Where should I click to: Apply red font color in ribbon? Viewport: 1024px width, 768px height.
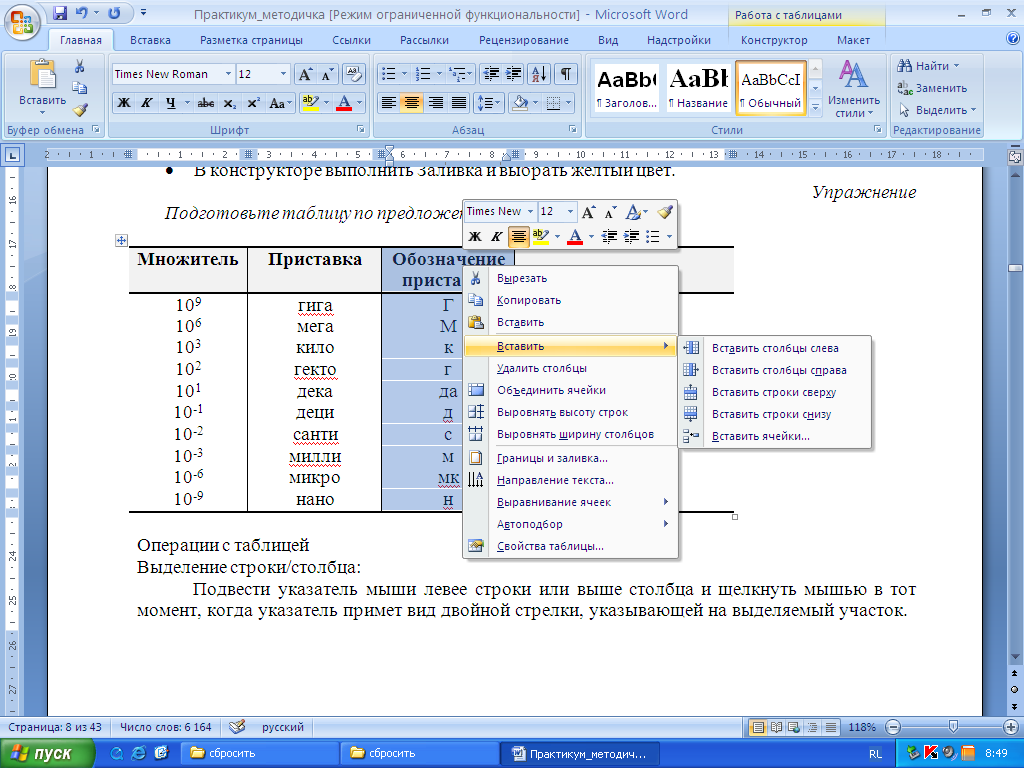[344, 103]
